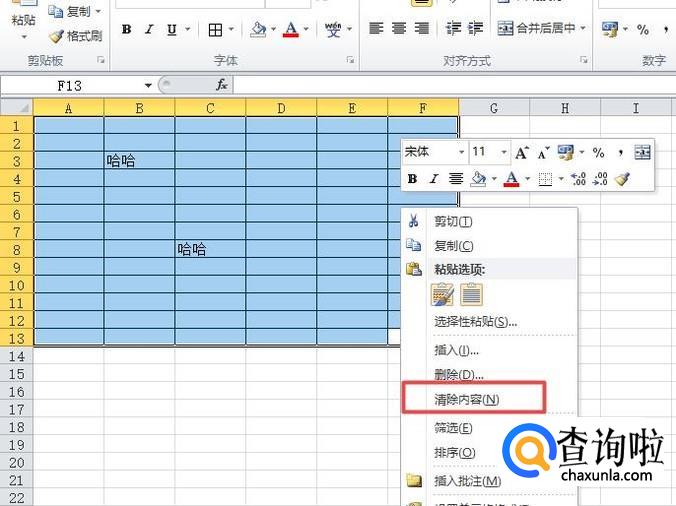Screen dimensions: 676x506
Task: Apply fill color in mini toolbar
Action: (x=479, y=178)
